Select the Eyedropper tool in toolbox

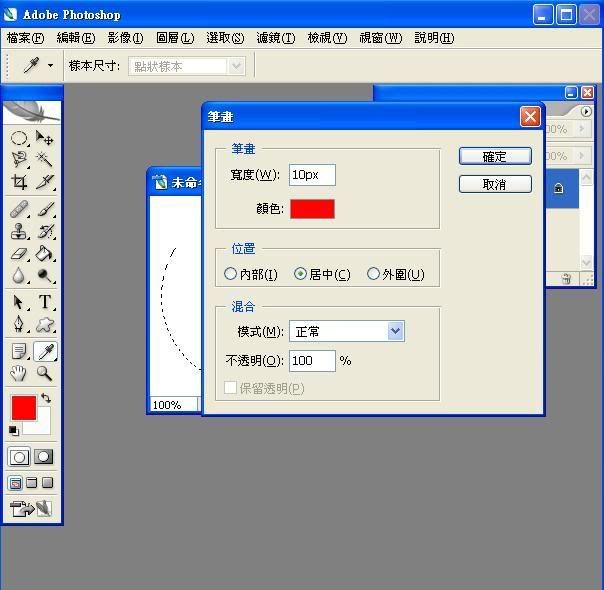[x=45, y=351]
